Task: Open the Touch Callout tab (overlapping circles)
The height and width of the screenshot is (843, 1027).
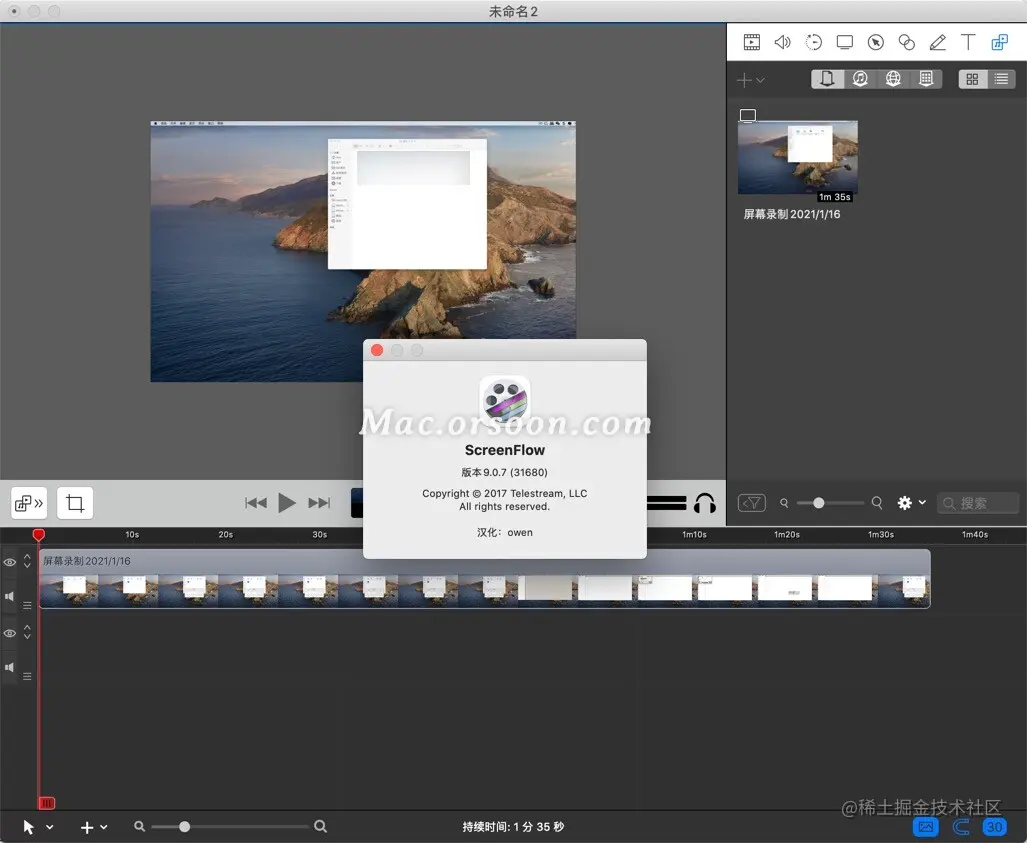Action: (906, 43)
